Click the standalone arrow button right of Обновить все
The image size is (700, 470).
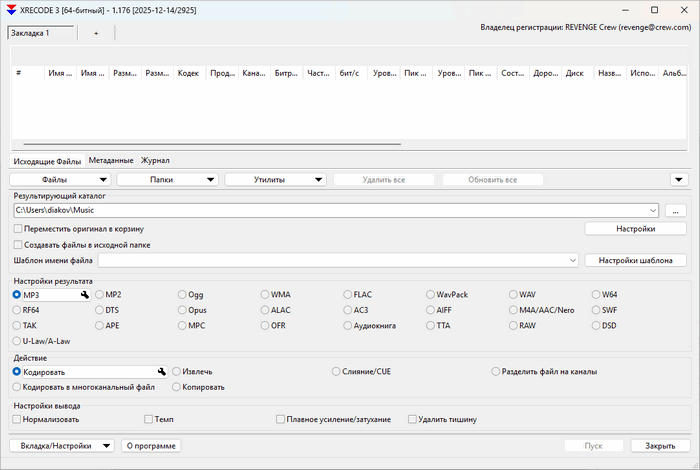679,180
